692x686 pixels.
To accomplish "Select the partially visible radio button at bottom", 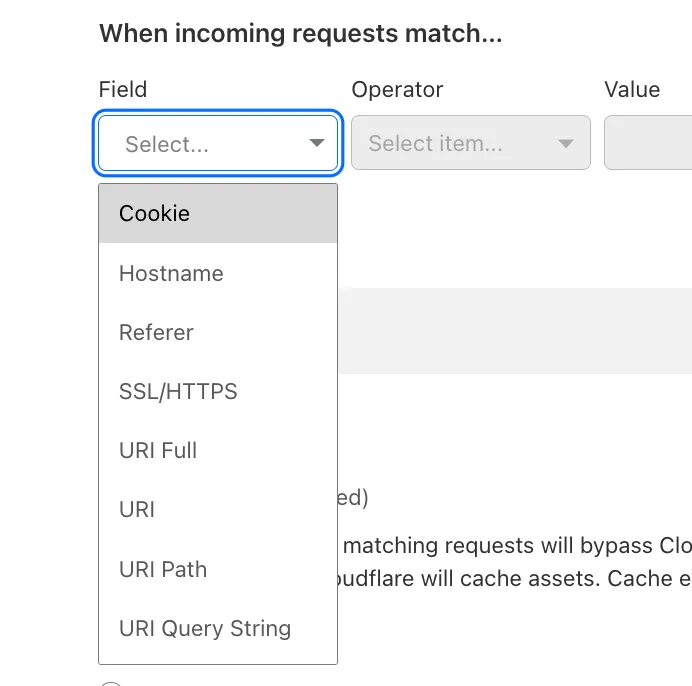I will pyautogui.click(x=110, y=684).
